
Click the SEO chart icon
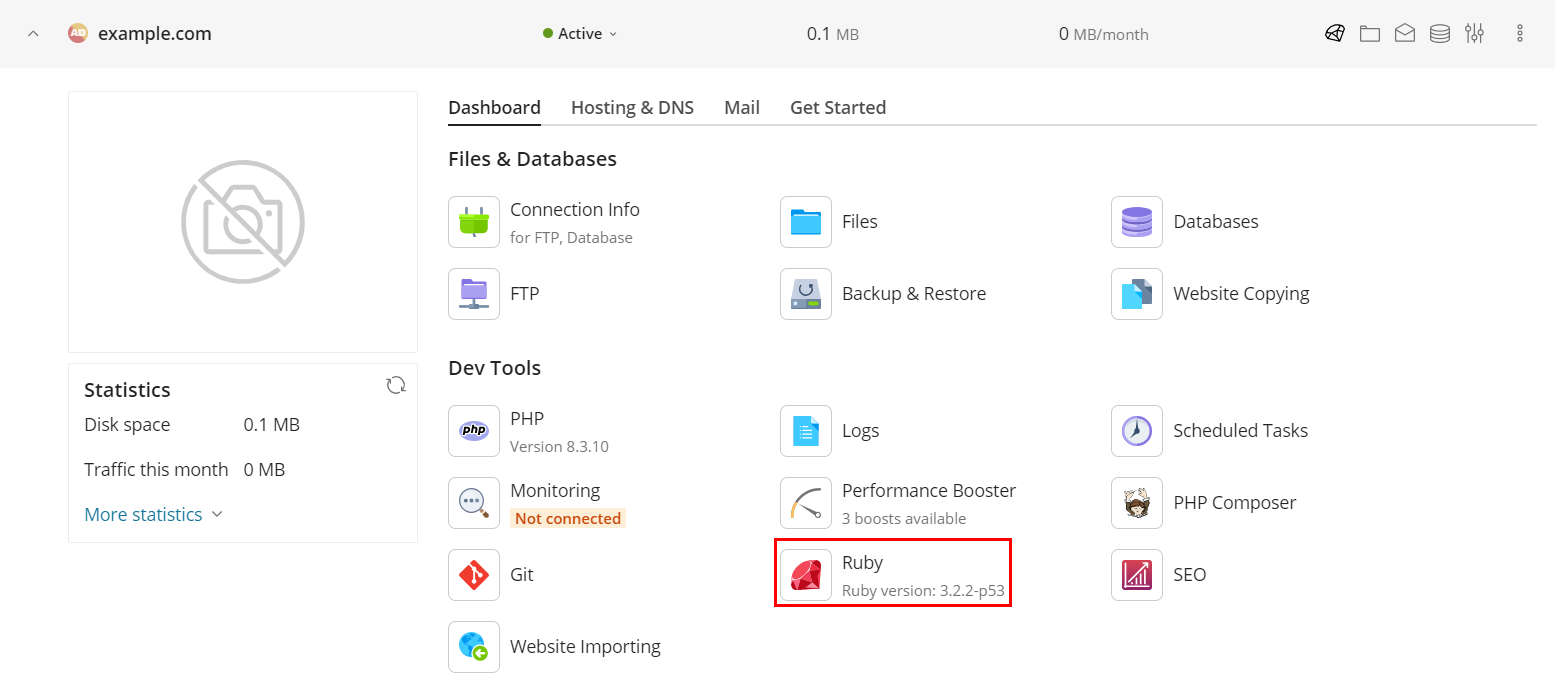(1137, 575)
